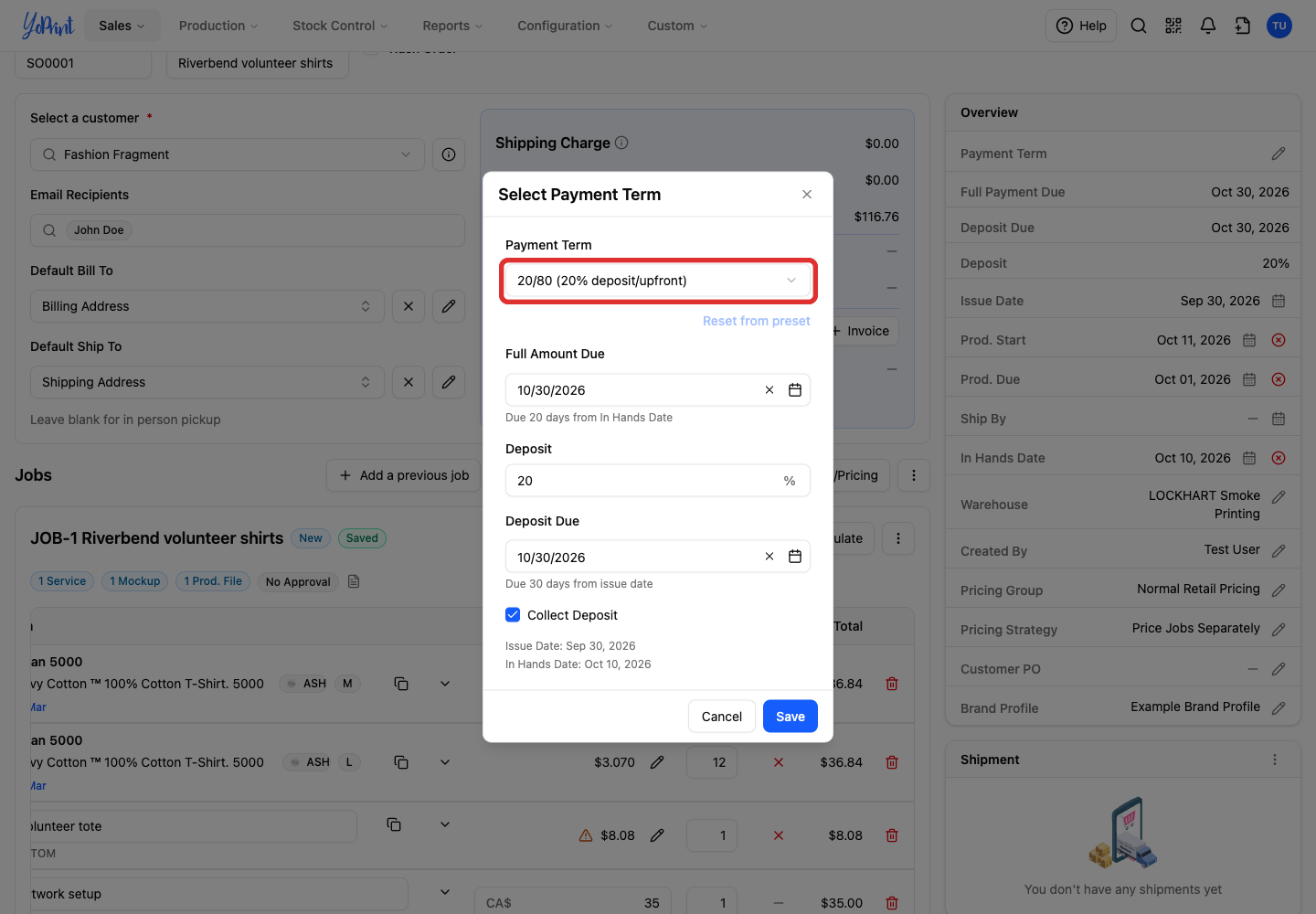Click the customer info icon
This screenshot has width=1316, height=914.
(x=449, y=154)
